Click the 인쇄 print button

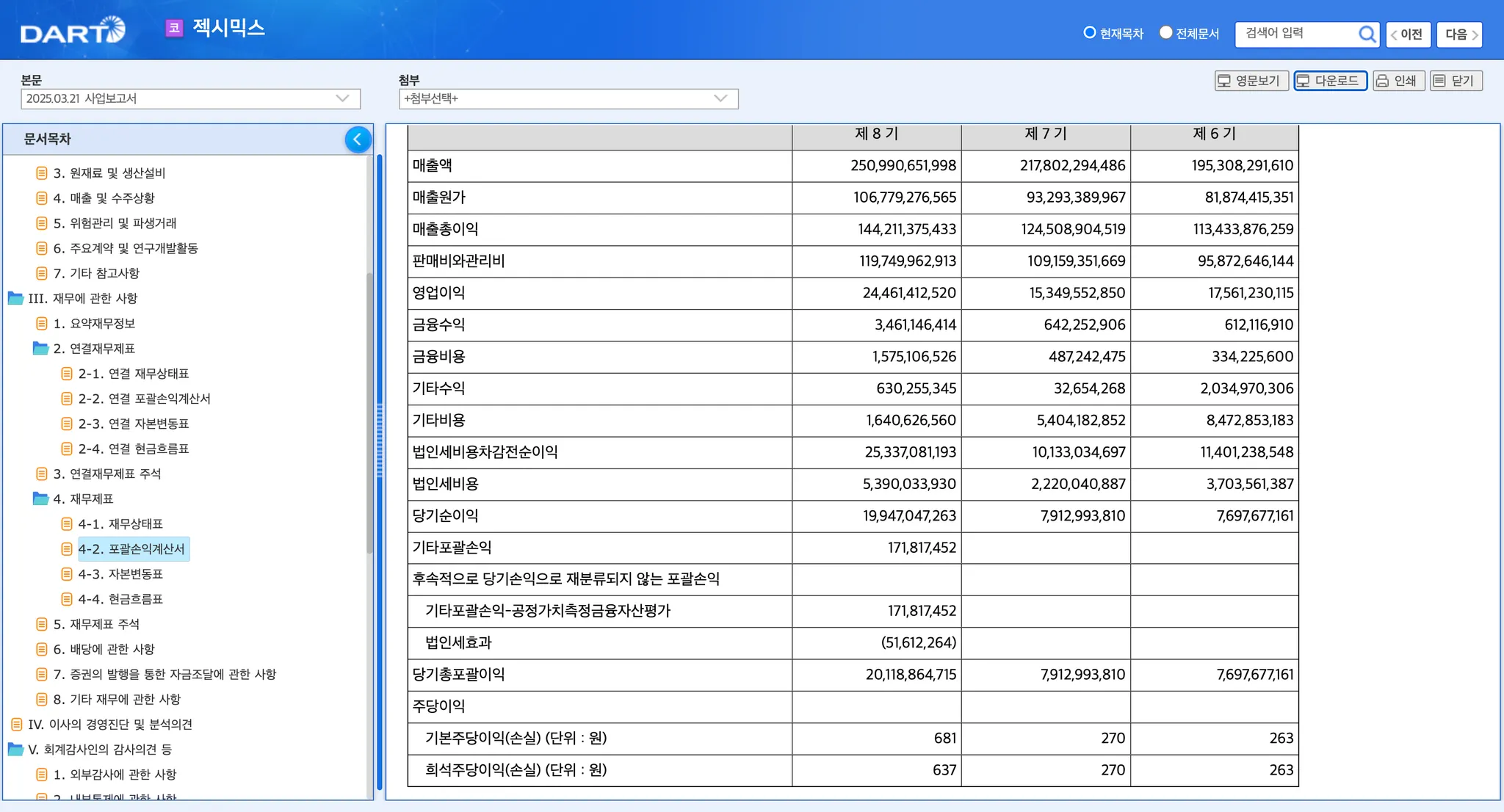(x=1398, y=81)
